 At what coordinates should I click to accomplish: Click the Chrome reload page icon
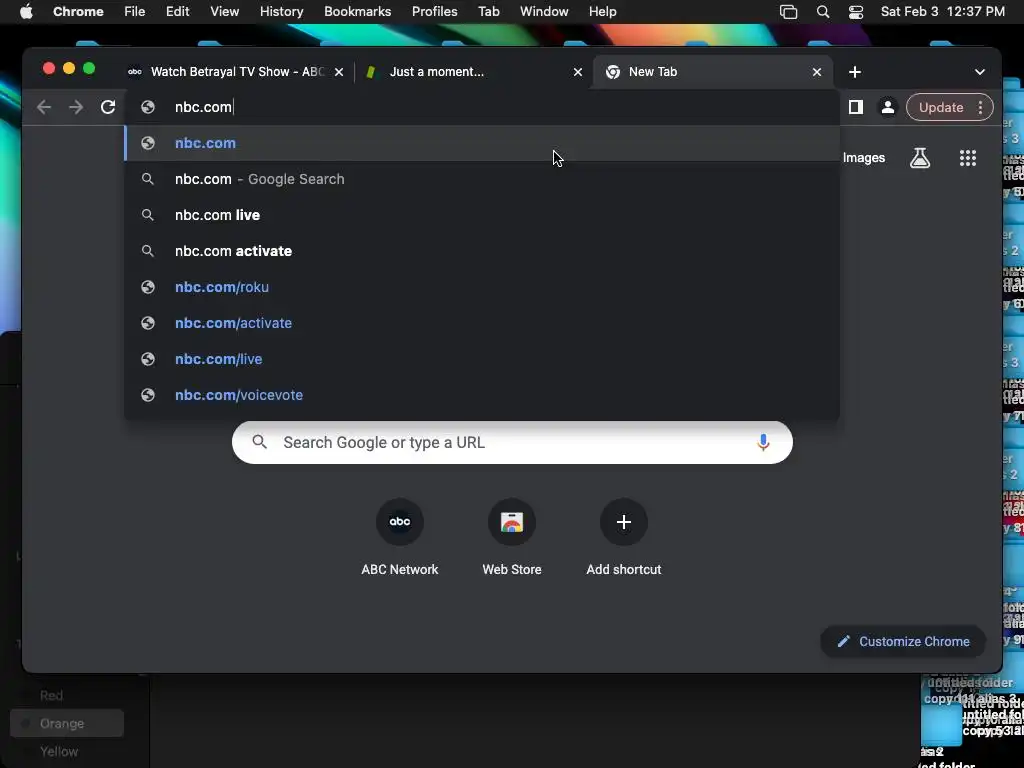pos(108,107)
